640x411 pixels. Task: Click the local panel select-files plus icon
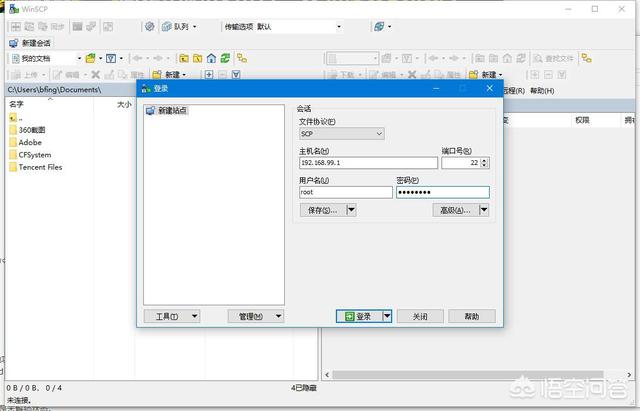pos(209,75)
